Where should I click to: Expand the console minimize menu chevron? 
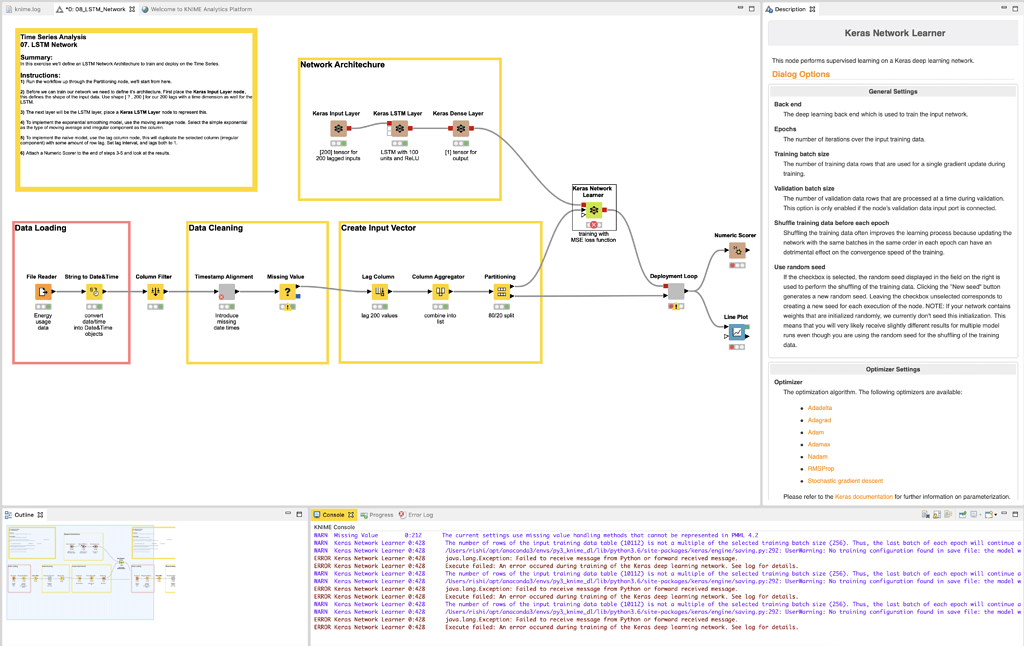1004,514
